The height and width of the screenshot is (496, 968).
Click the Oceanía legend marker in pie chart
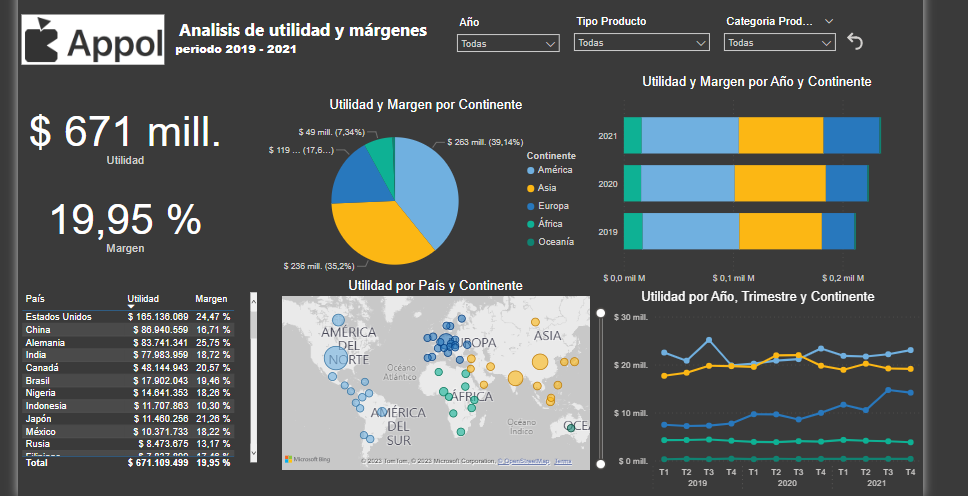[530, 242]
